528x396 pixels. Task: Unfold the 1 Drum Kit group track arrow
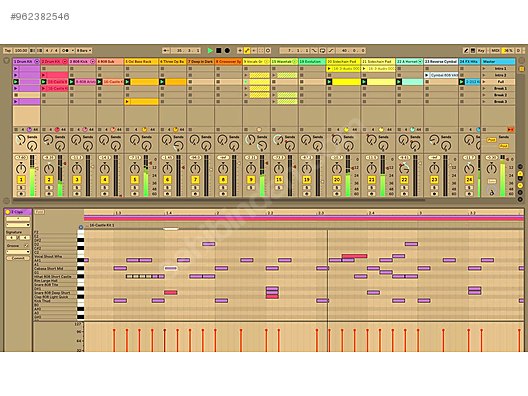[37, 62]
